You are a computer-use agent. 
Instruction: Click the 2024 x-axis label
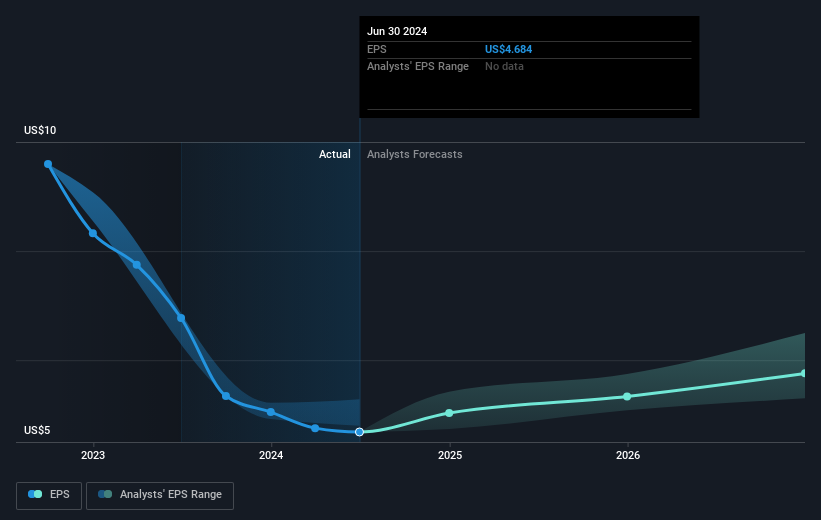271,455
